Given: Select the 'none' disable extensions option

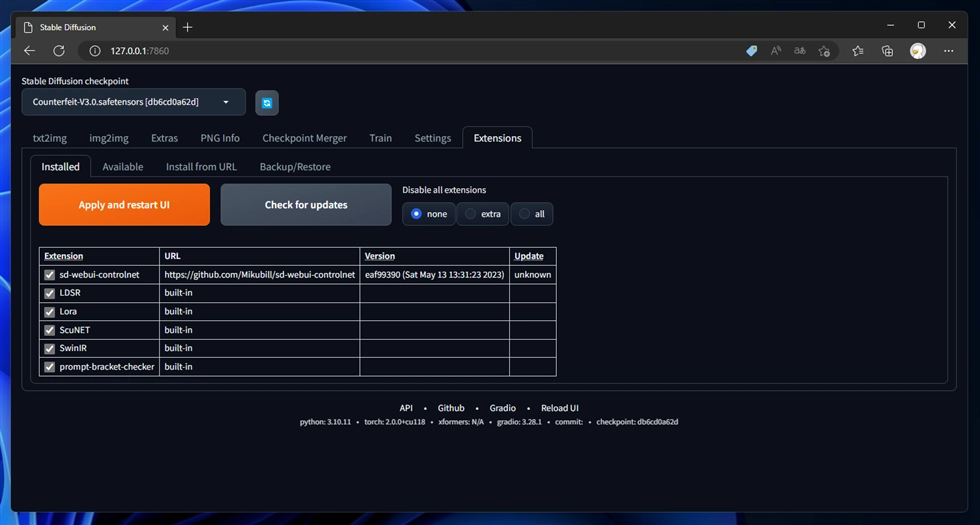Looking at the screenshot, I should 429,214.
